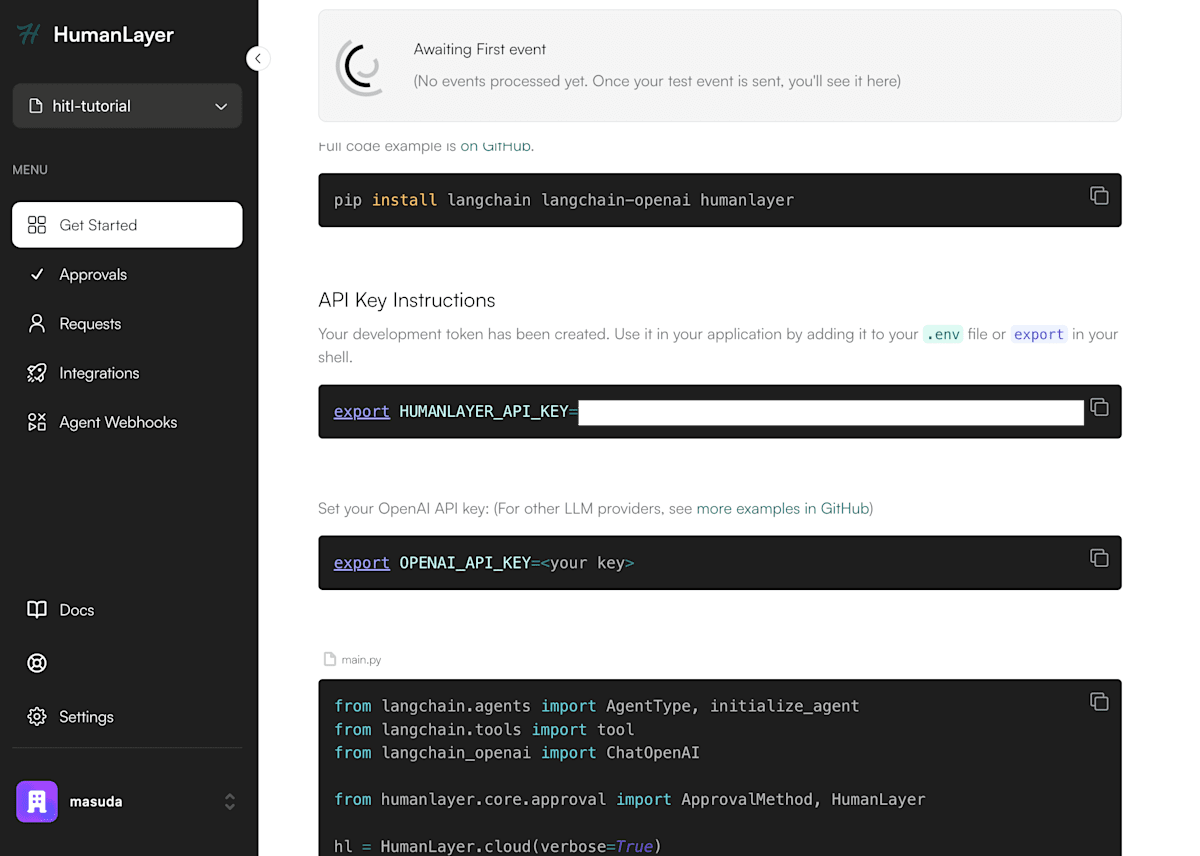Click the HumanLayer logo icon

[28, 34]
